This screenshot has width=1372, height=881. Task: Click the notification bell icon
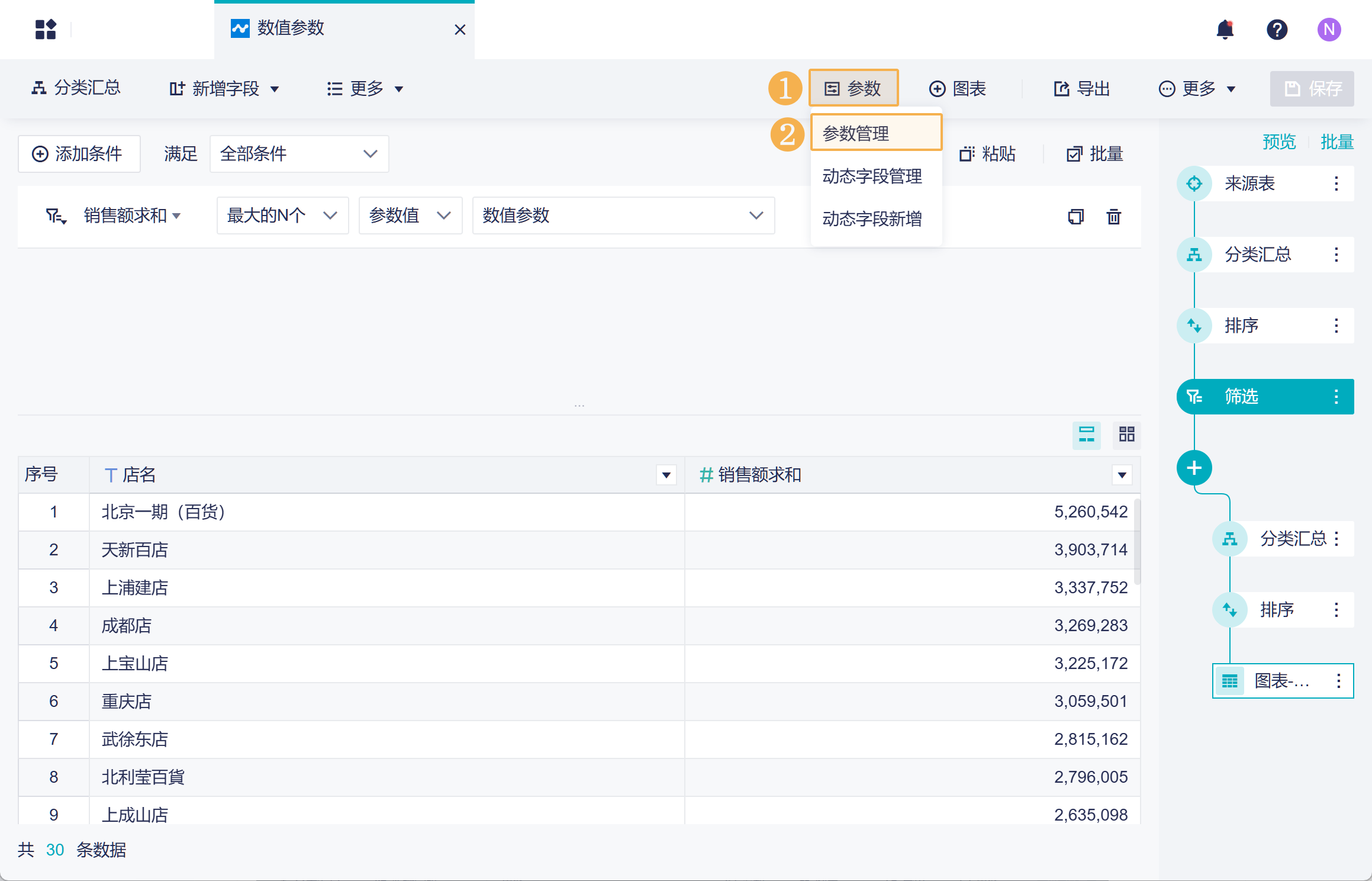pos(1225,29)
